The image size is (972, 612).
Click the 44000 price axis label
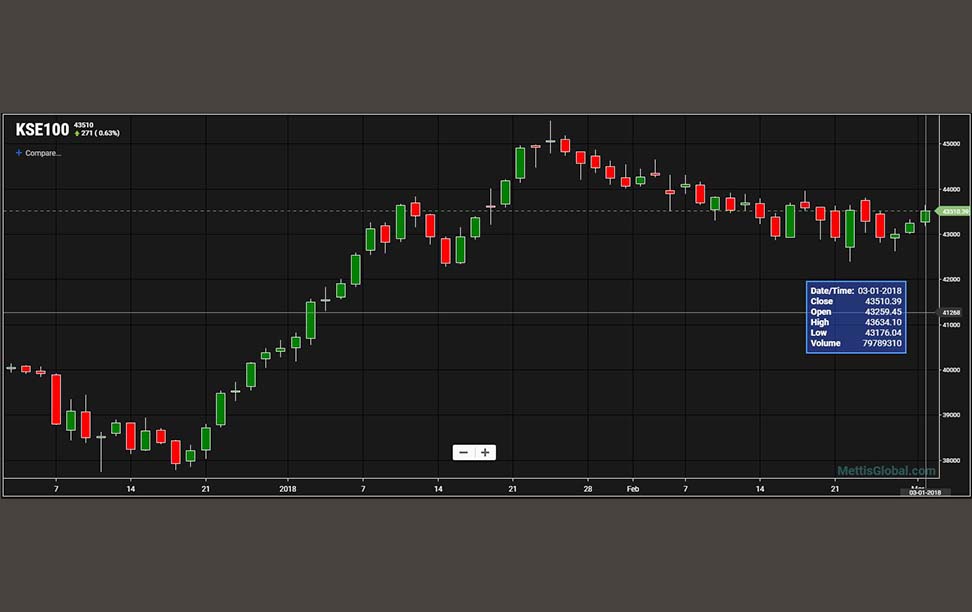951,189
